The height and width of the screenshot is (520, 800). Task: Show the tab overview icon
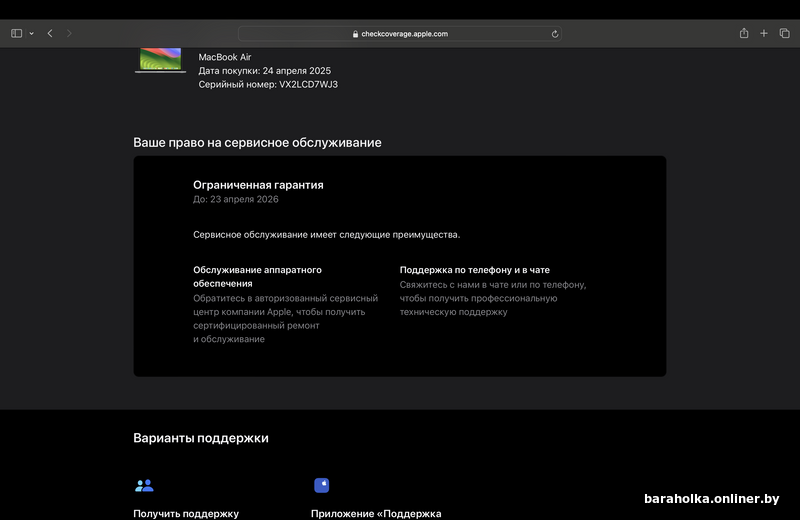(785, 33)
